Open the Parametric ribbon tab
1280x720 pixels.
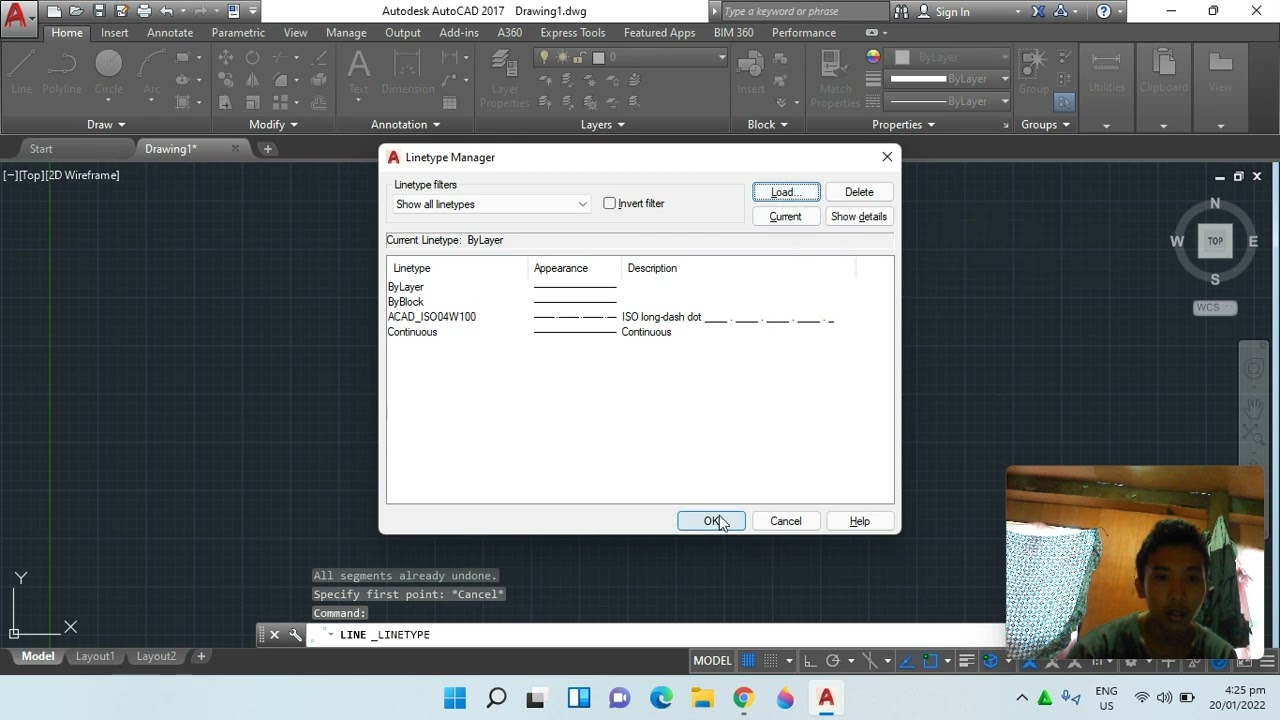coord(238,32)
